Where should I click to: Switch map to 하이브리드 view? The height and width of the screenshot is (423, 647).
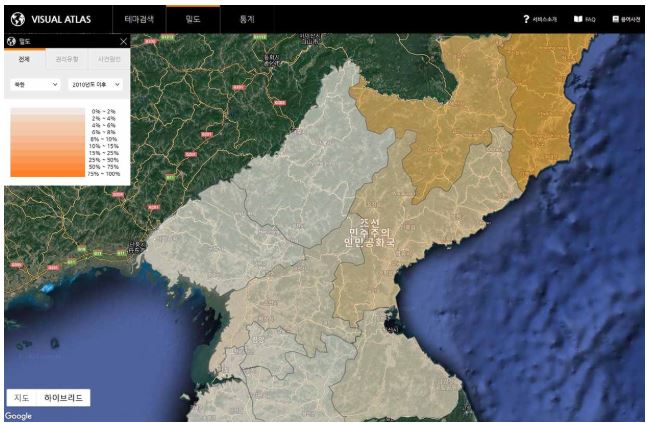click(x=64, y=398)
